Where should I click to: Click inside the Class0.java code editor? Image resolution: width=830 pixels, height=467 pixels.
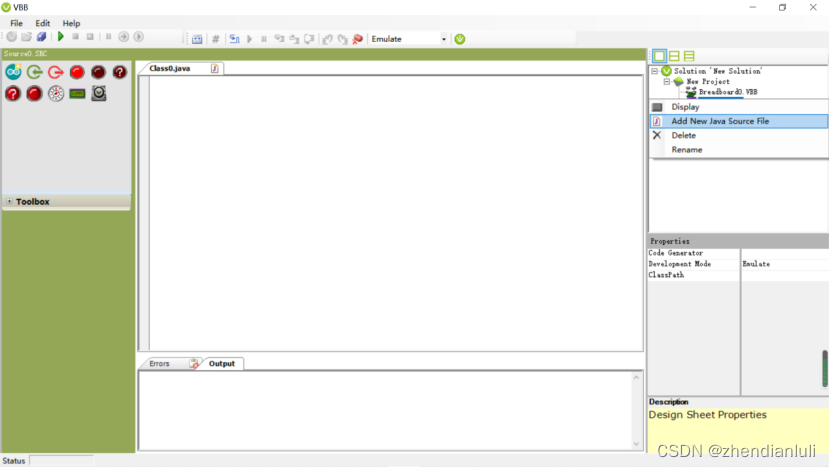pyautogui.click(x=396, y=213)
